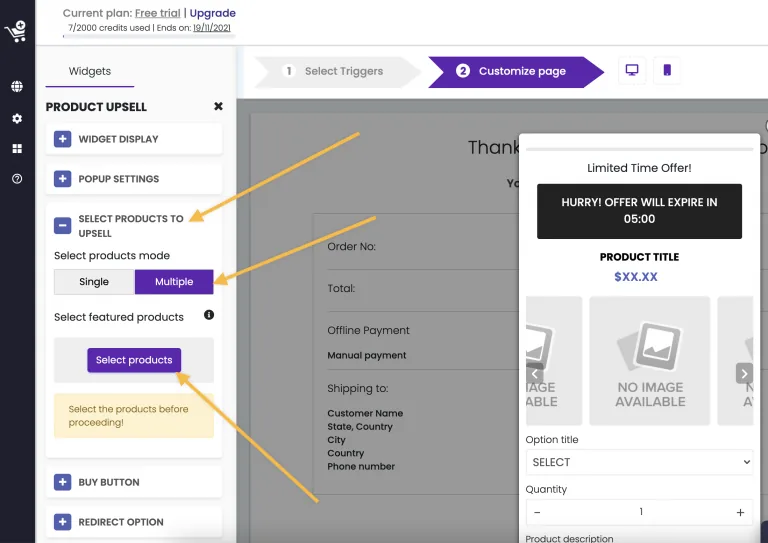Click the Order No: label

[352, 247]
